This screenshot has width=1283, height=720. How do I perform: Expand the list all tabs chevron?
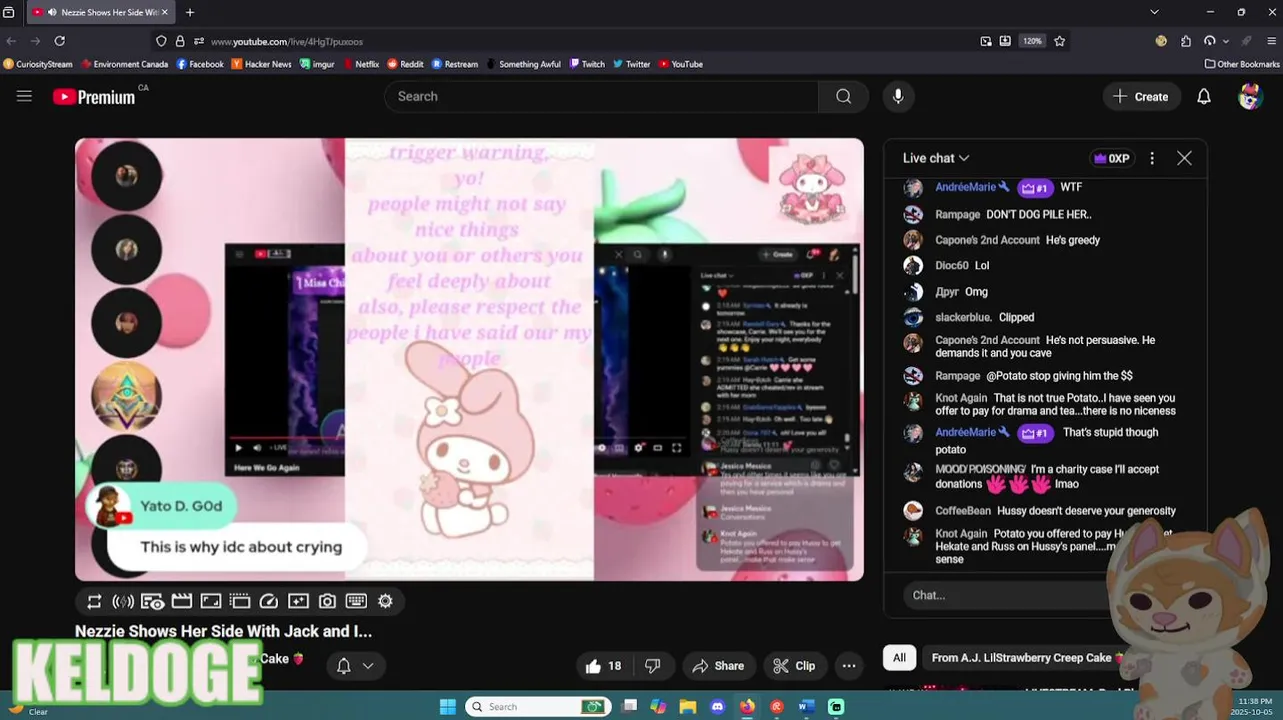tap(1154, 12)
